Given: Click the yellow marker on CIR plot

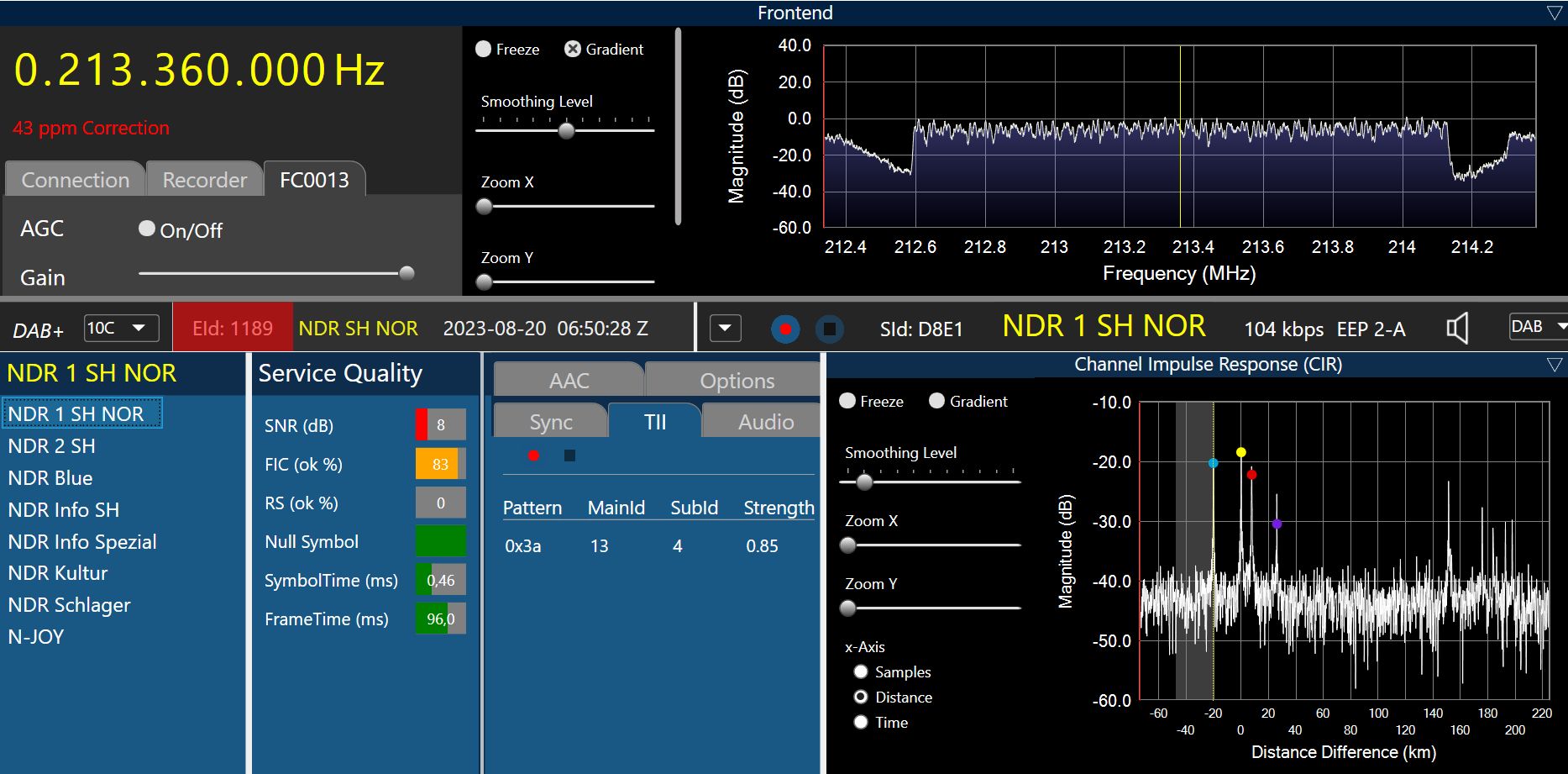Looking at the screenshot, I should coord(1240,452).
